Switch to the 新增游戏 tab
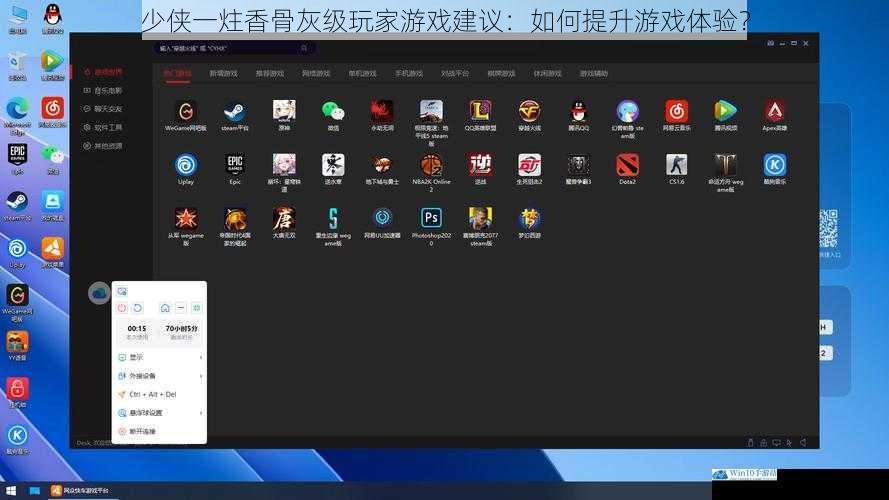Screen dimensions: 889x500 point(223,74)
